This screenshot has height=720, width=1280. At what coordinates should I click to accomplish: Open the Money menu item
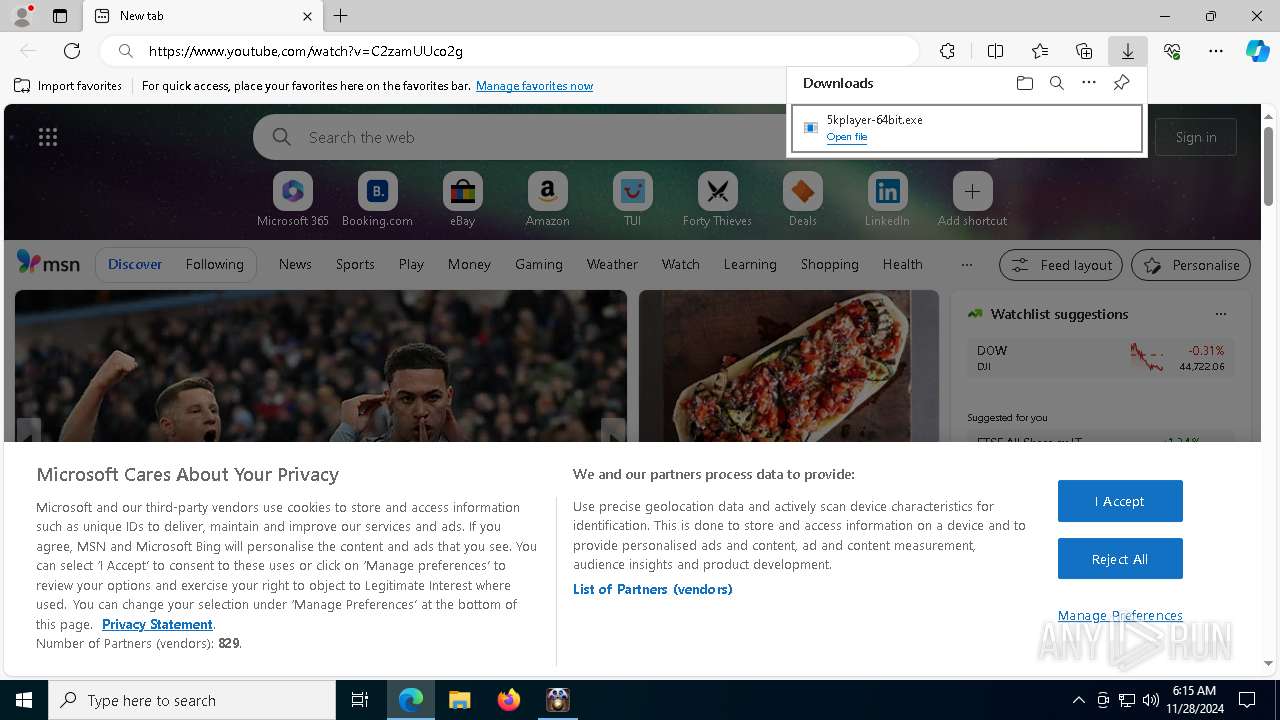point(469,264)
